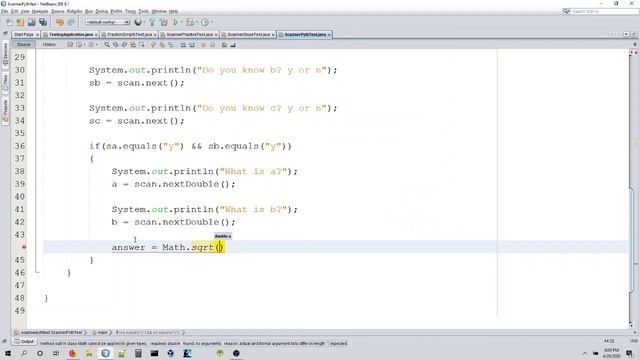Open the Source menu
This screenshot has width=640, height=360.
tap(58, 11)
